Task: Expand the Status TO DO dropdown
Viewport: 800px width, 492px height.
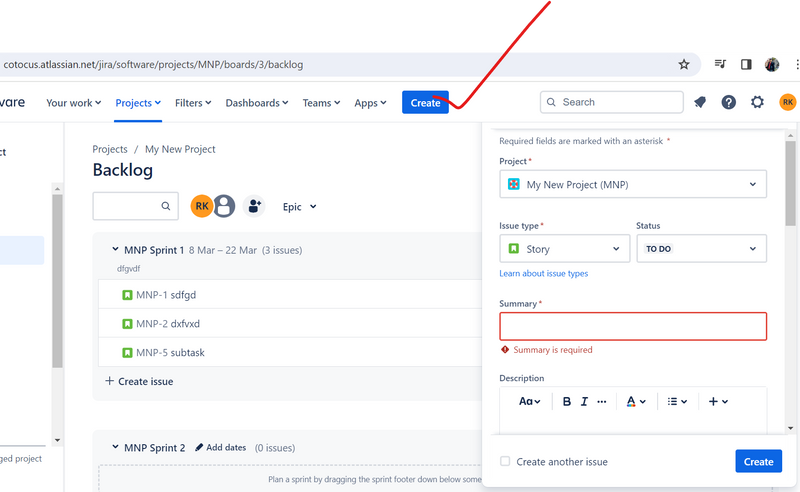Action: point(701,249)
